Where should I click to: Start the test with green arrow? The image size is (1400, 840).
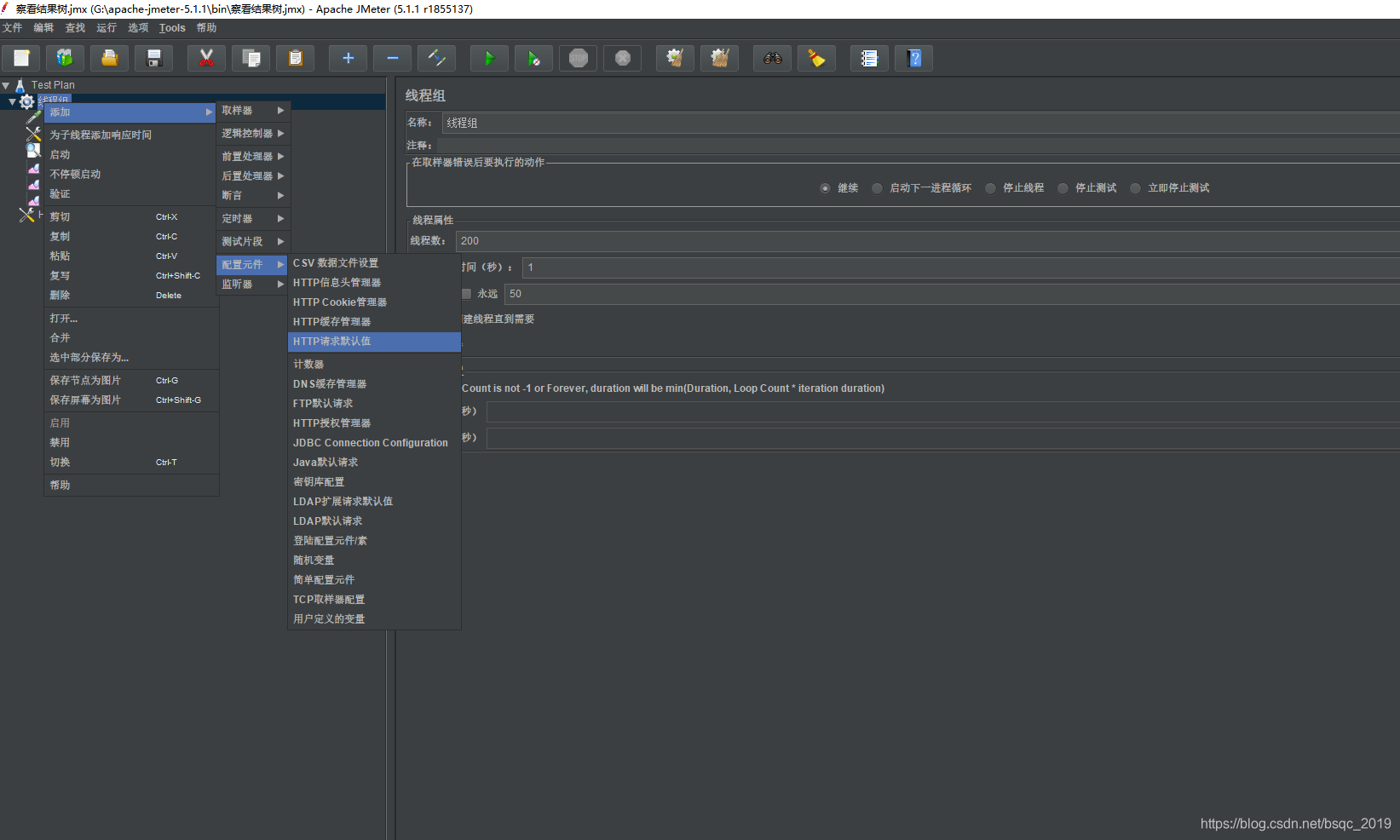[x=489, y=58]
